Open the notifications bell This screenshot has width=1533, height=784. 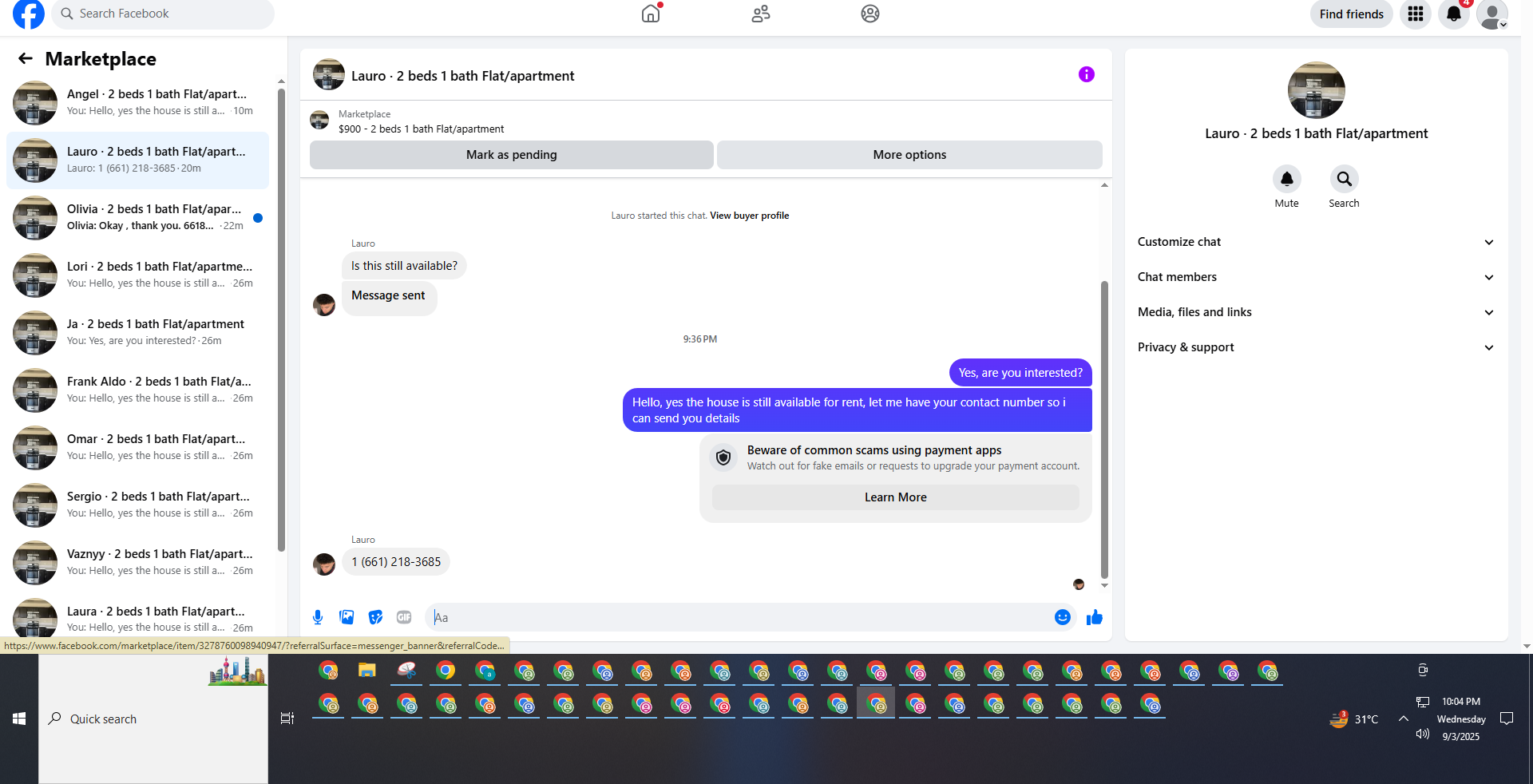(1454, 14)
